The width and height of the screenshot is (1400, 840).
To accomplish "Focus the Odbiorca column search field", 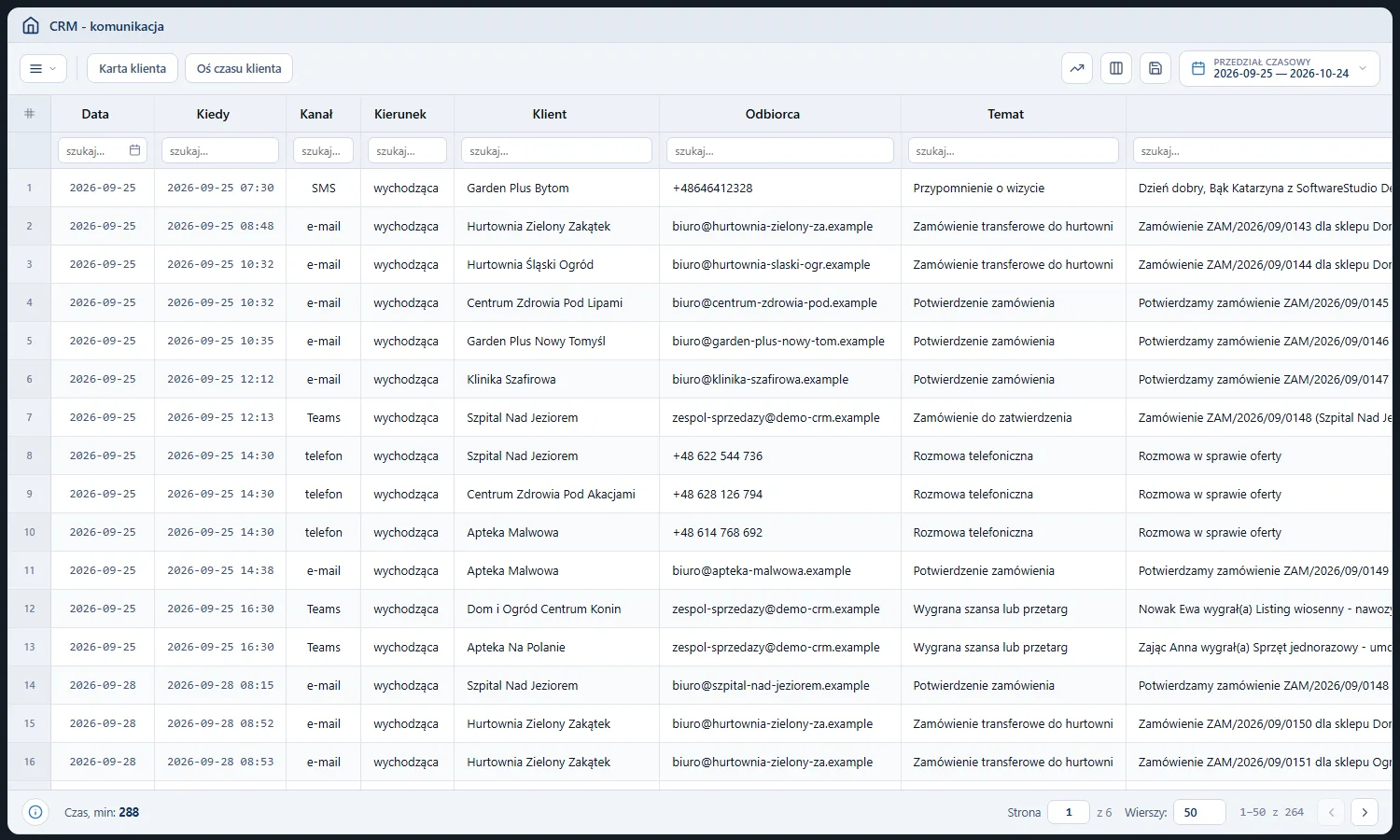I will click(x=780, y=150).
